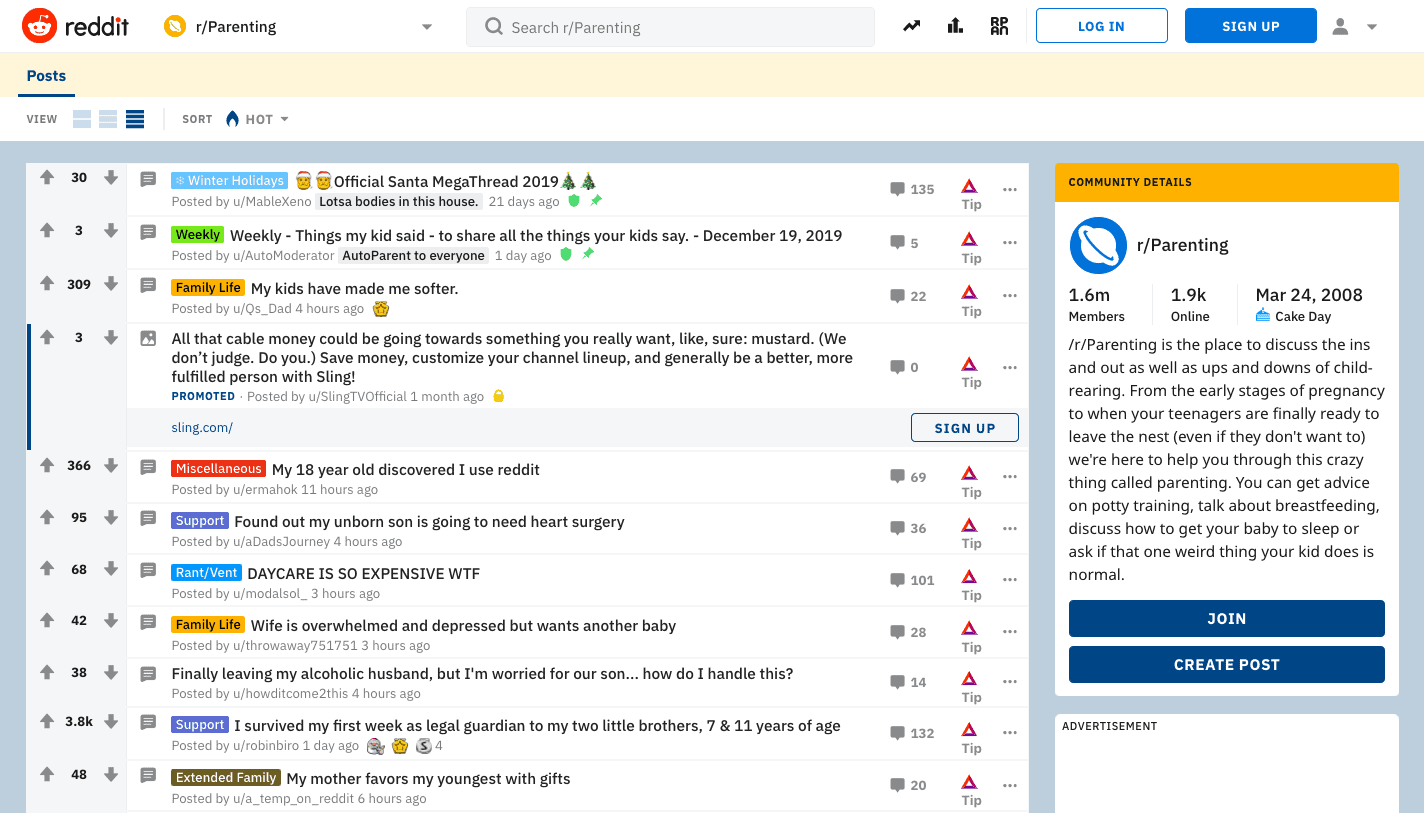Open more options for legal guardian post
The width and height of the screenshot is (1424, 813).
(x=1010, y=733)
